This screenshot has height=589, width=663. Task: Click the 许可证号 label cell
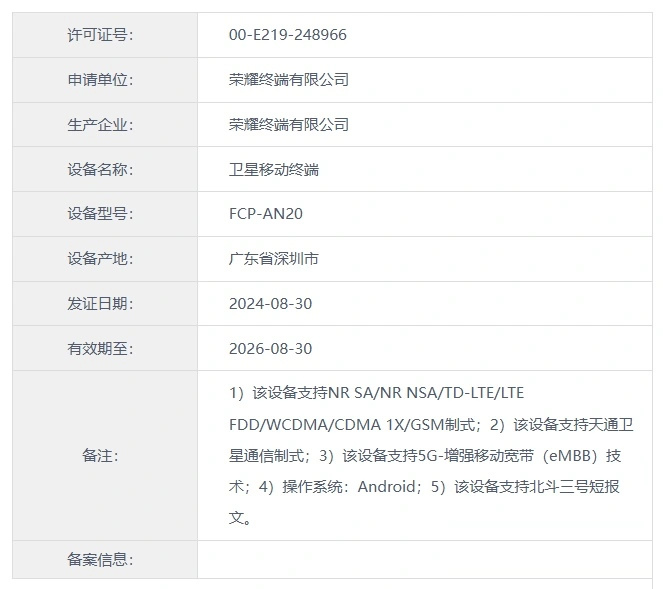(x=105, y=35)
